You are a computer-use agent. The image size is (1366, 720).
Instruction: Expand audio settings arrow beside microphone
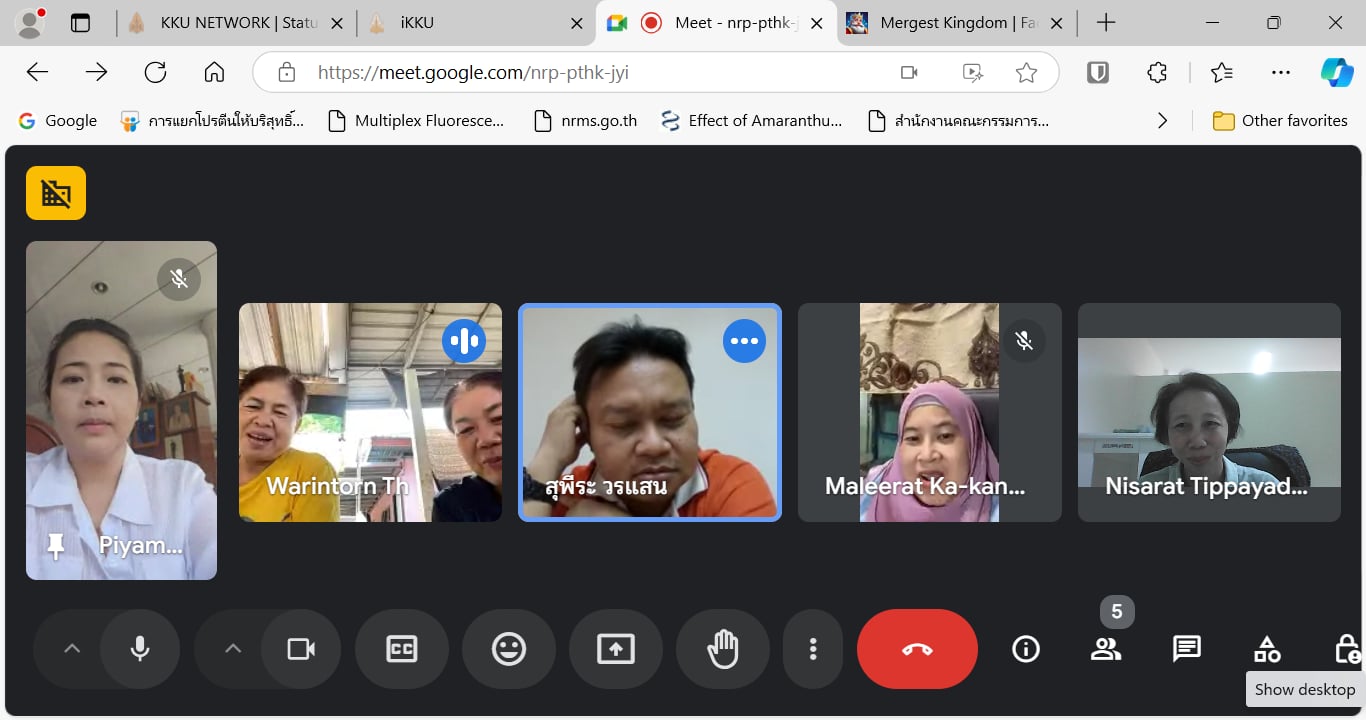pyautogui.click(x=72, y=649)
